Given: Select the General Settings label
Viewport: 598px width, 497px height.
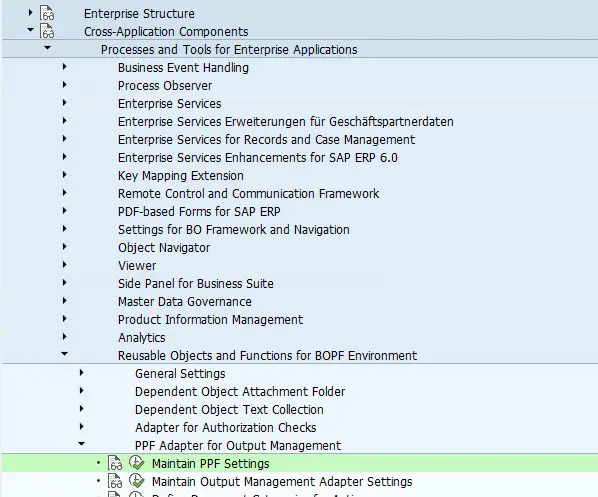Looking at the screenshot, I should point(180,373).
